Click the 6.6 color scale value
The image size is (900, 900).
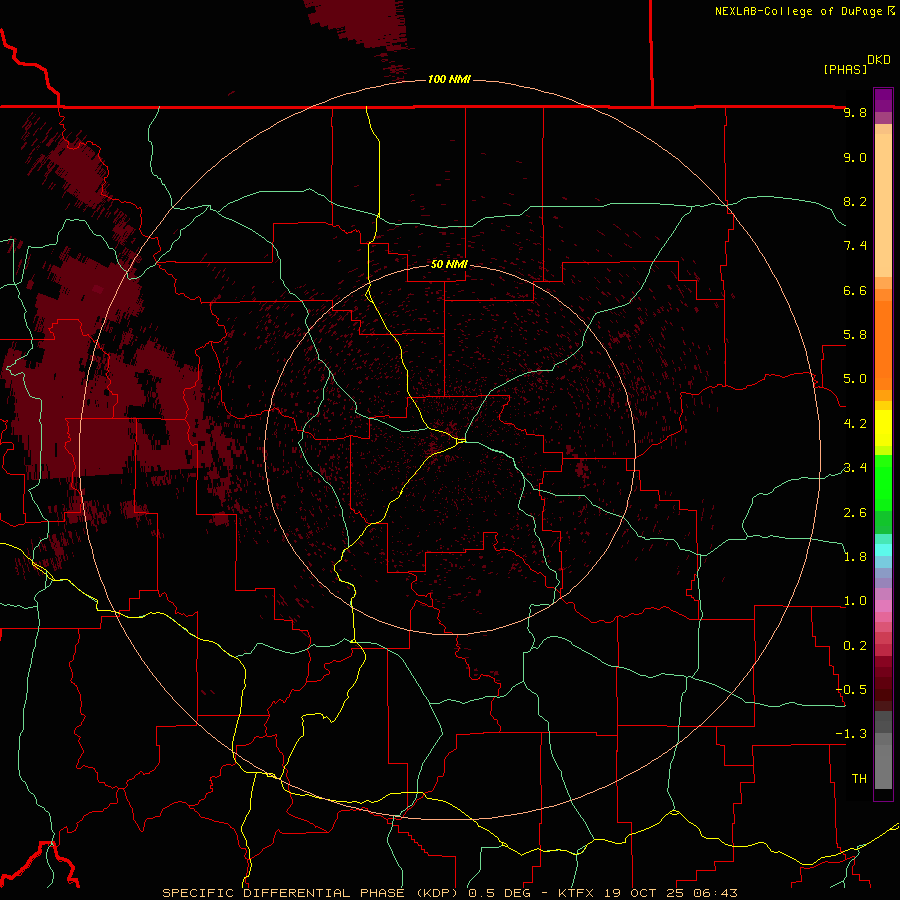tap(855, 290)
